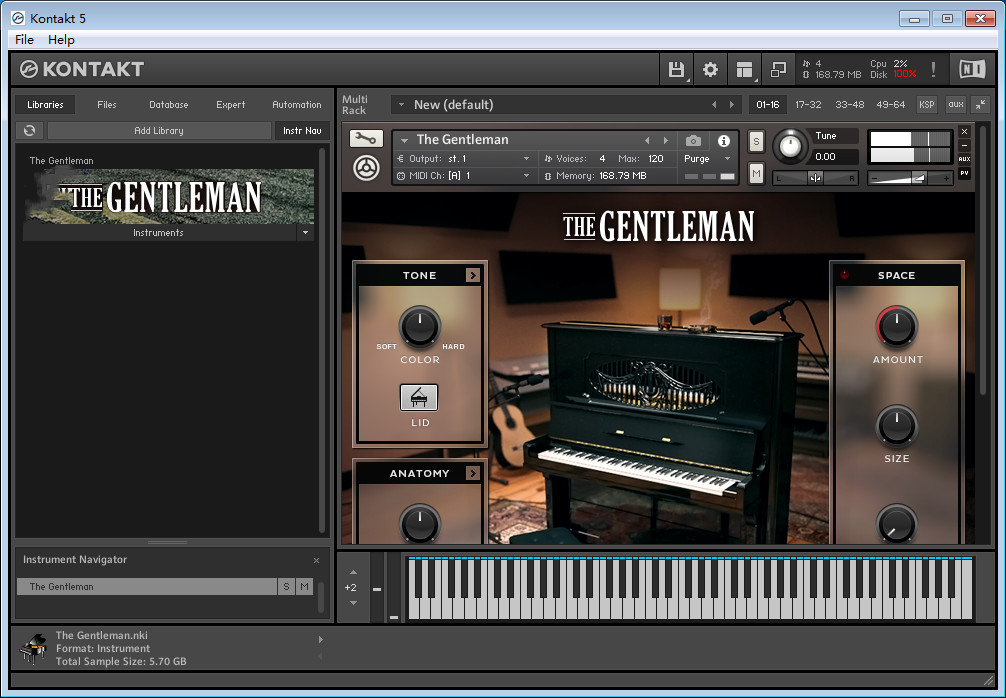Image resolution: width=1006 pixels, height=698 pixels.
Task: Click The Gentleman library banner thumbnail
Action: pyautogui.click(x=169, y=196)
